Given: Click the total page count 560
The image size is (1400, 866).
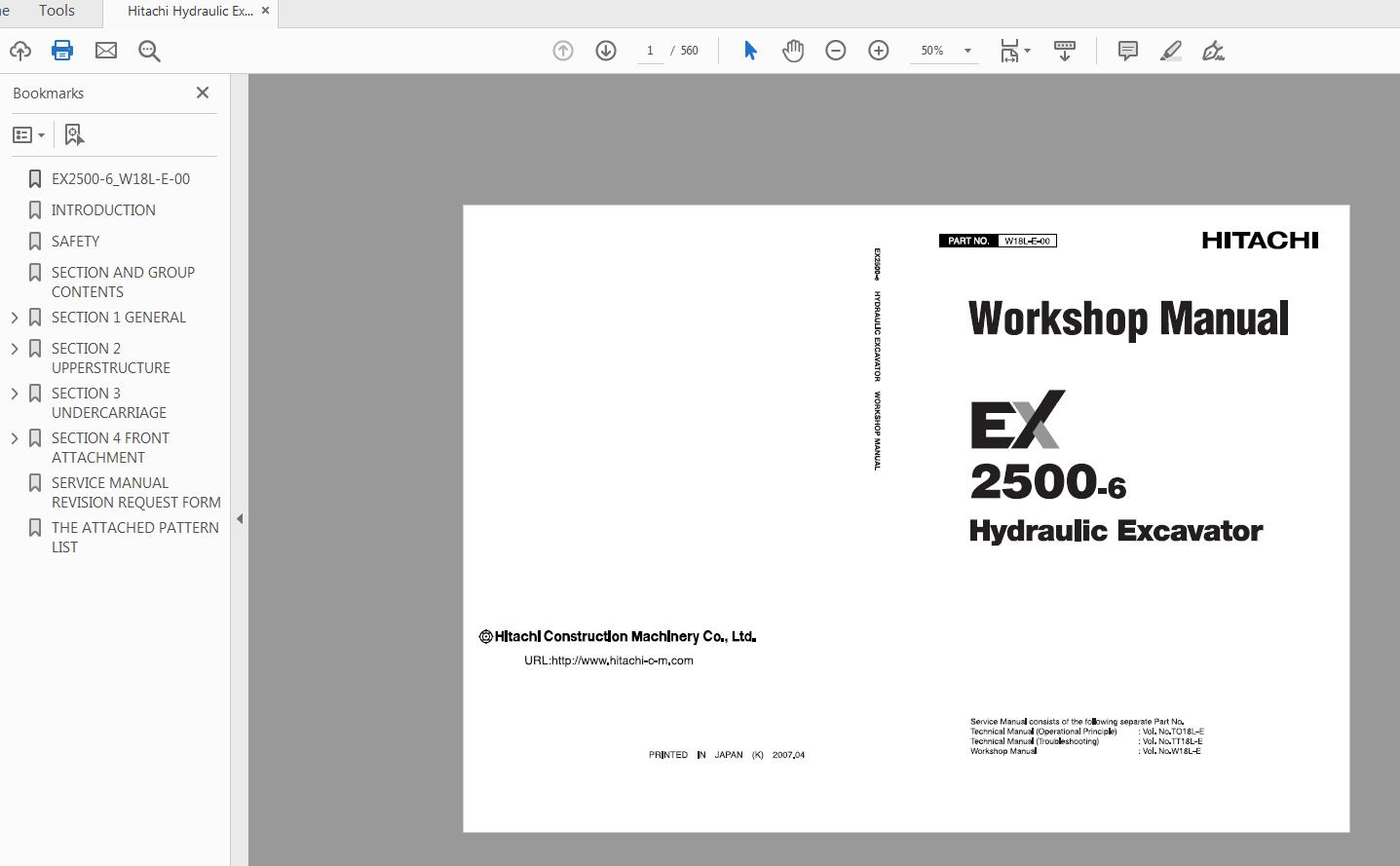Looking at the screenshot, I should point(689,51).
